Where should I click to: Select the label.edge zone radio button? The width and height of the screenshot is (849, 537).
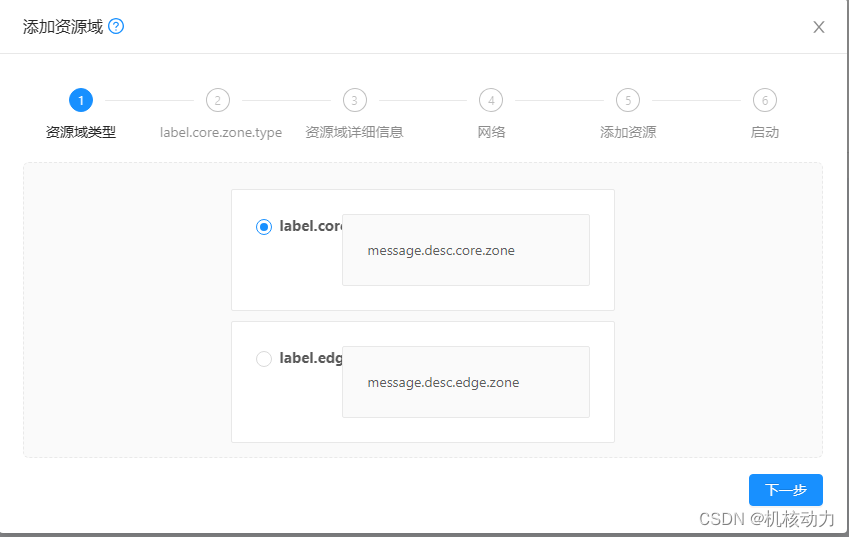click(x=264, y=359)
